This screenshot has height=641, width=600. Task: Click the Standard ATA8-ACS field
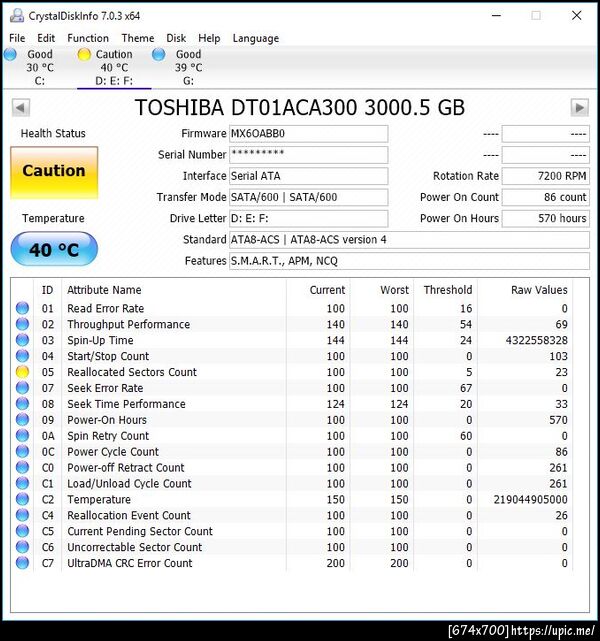(409, 240)
